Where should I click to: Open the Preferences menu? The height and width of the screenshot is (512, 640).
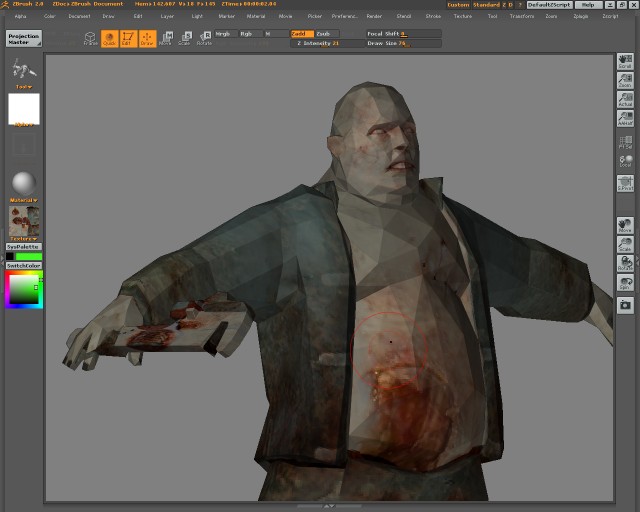click(344, 16)
